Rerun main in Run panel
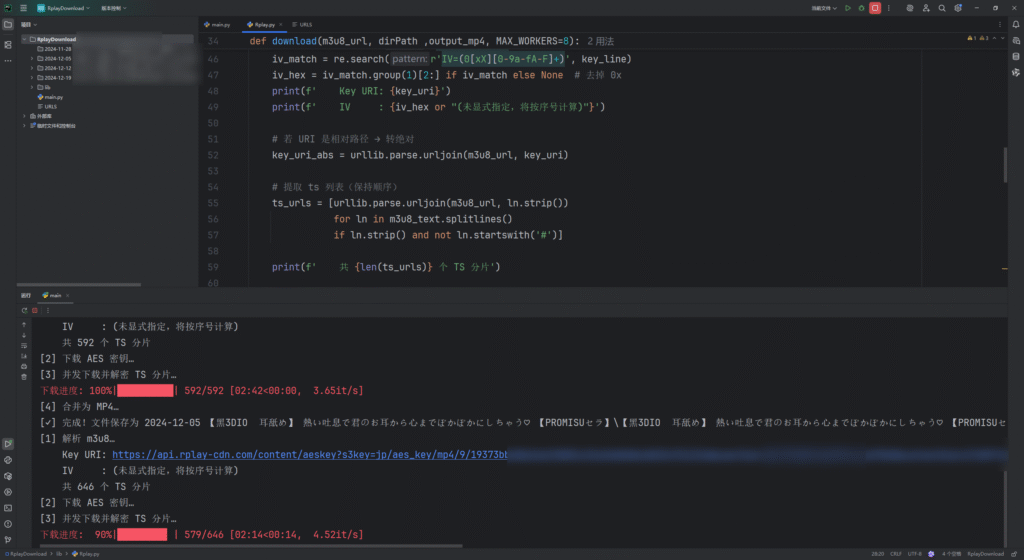This screenshot has width=1024, height=560. (x=24, y=311)
